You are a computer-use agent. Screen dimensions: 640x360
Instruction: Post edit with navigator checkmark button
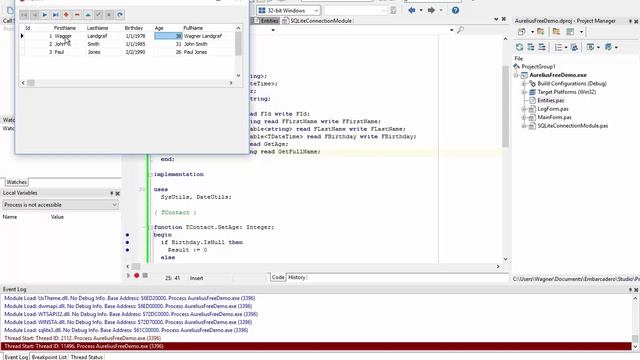[x=98, y=15]
